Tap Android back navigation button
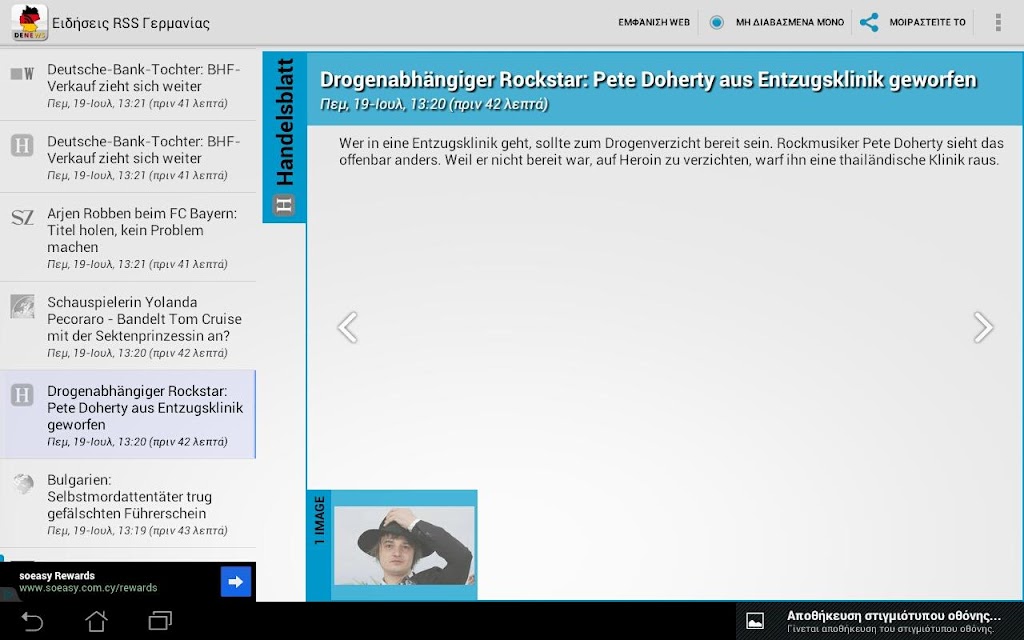 [x=31, y=621]
